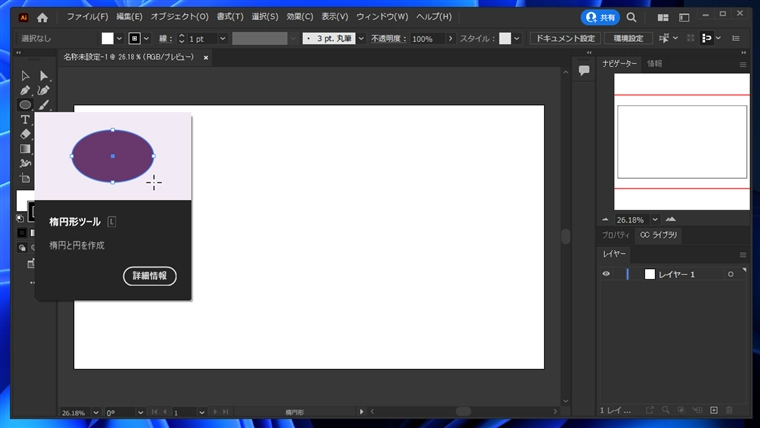Expand the stroke color dropdown arrow
Image resolution: width=760 pixels, height=428 pixels.
click(x=146, y=38)
